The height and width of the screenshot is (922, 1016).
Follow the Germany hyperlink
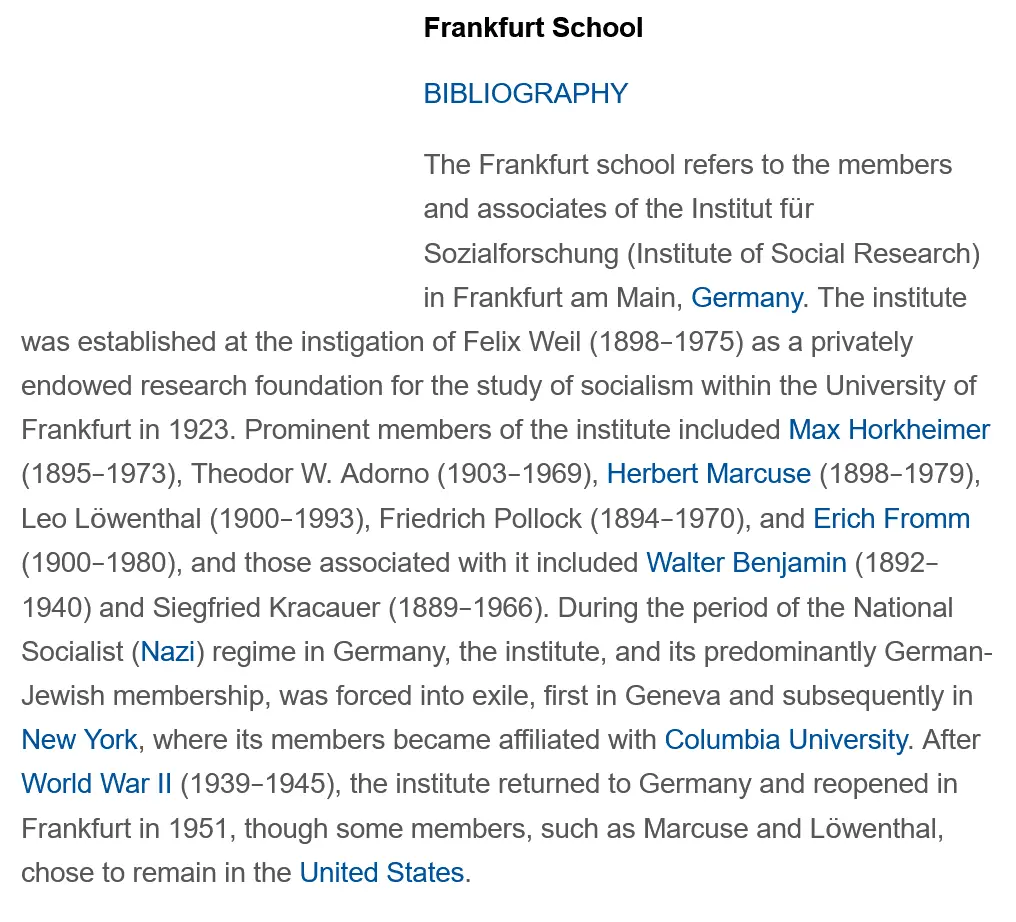(x=746, y=298)
